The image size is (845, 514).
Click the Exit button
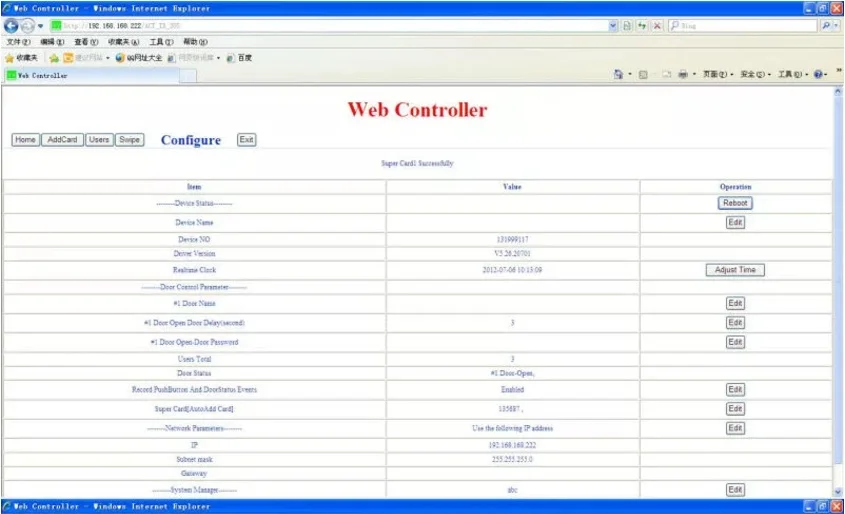click(246, 140)
